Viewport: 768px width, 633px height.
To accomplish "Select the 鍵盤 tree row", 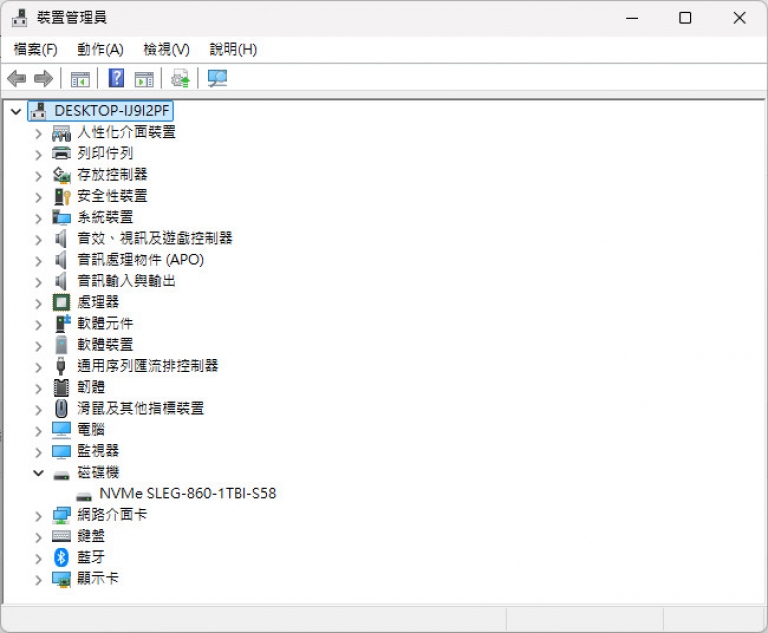I will (91, 536).
